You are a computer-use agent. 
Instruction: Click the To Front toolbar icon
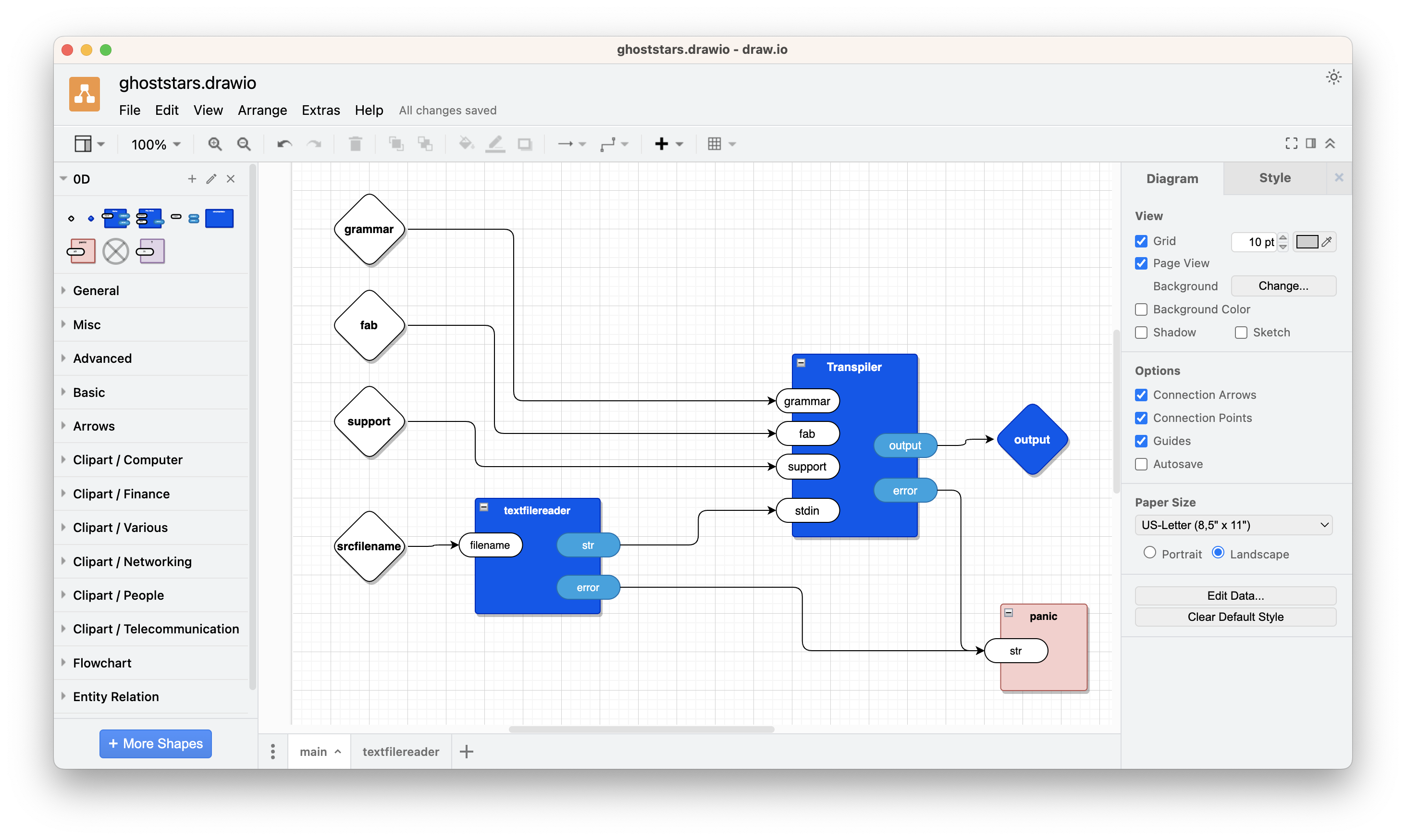[x=396, y=144]
